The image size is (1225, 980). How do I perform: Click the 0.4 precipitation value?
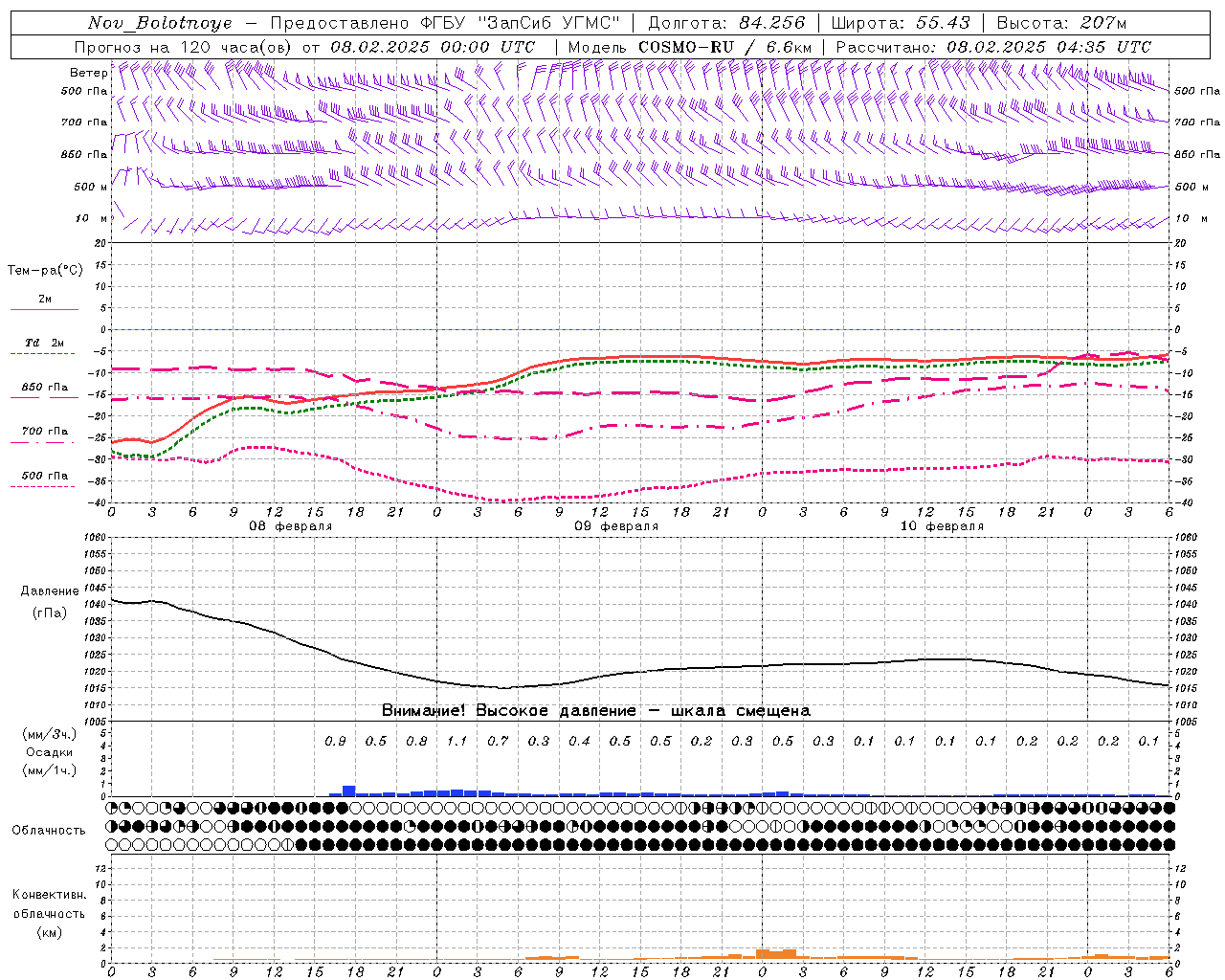click(579, 742)
